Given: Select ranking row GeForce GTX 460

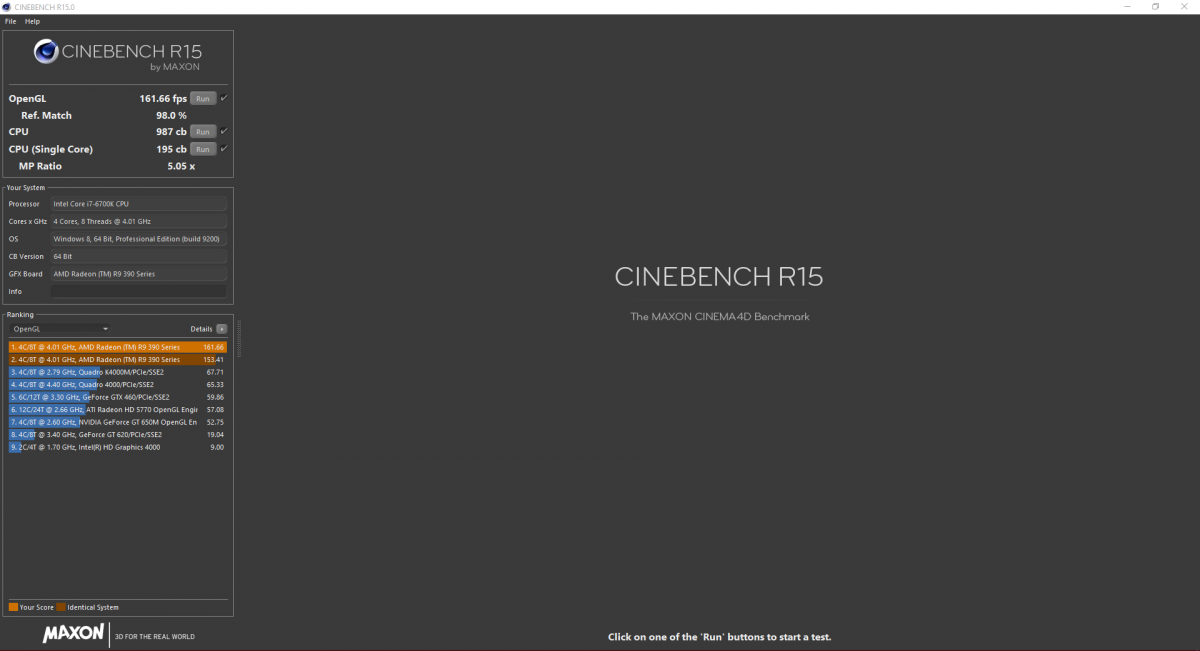Looking at the screenshot, I should pos(118,397).
